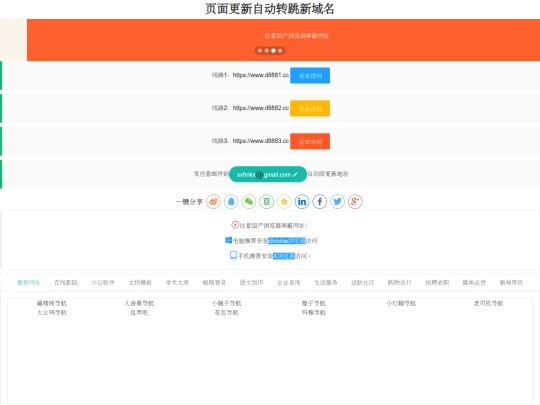Click yellow visit button for d8882.cc
The width and height of the screenshot is (540, 405).
click(310, 108)
